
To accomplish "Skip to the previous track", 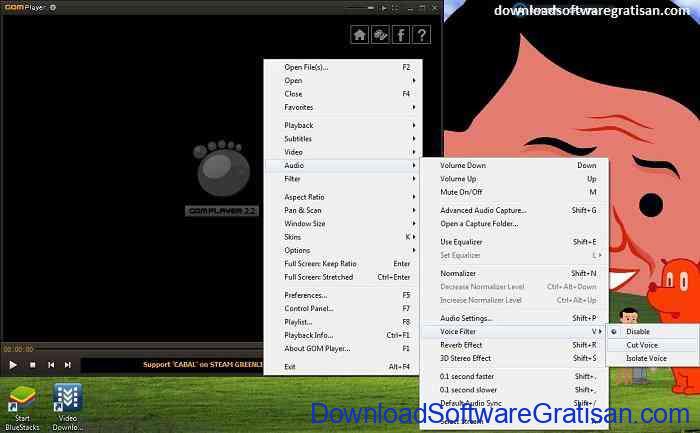I will click(51, 365).
